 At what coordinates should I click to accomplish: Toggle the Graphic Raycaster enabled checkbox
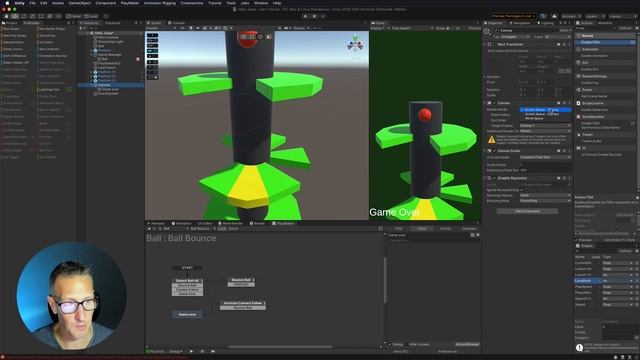[494, 178]
